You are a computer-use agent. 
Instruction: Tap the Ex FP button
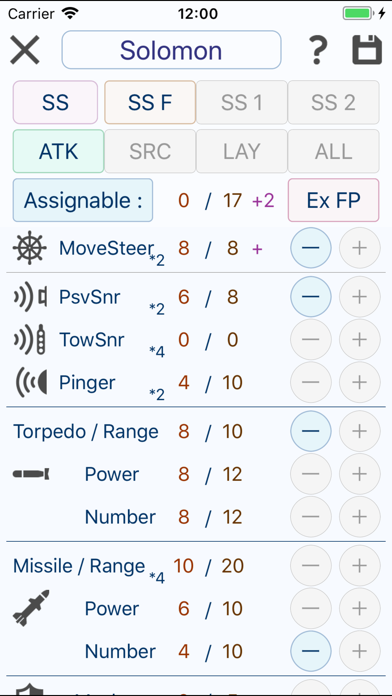pyautogui.click(x=333, y=200)
